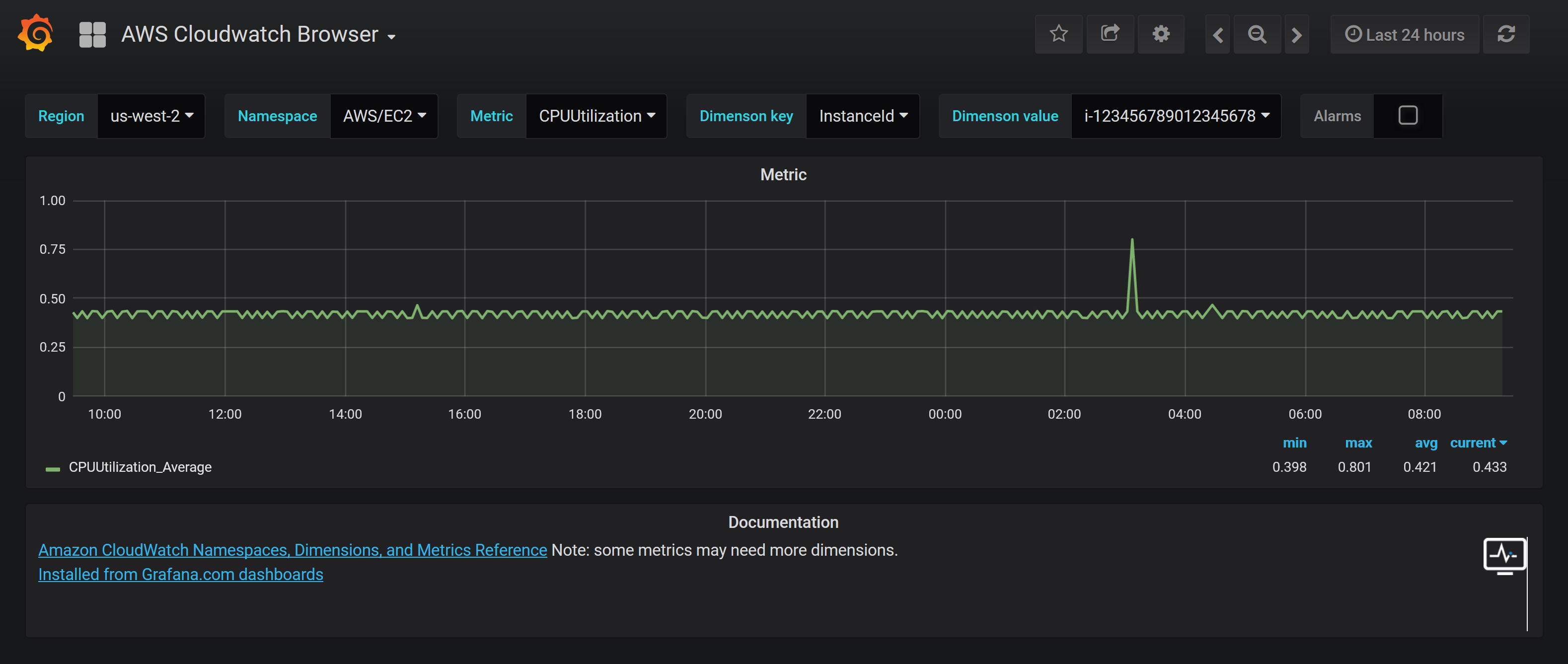The height and width of the screenshot is (664, 1568).
Task: Enable the Alarms checkbox
Action: (1407, 116)
